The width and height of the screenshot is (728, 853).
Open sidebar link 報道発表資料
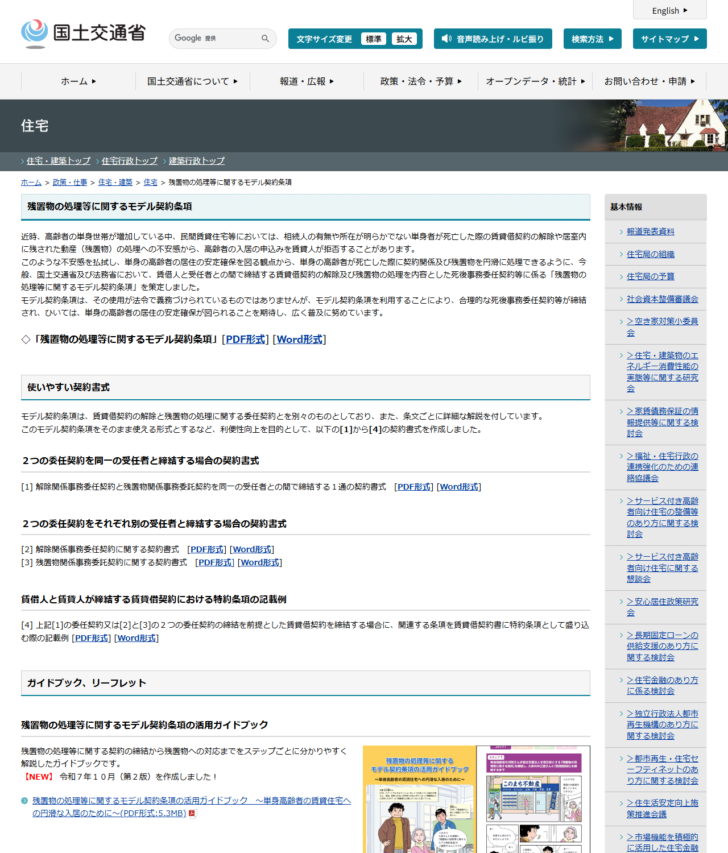pyautogui.click(x=650, y=232)
